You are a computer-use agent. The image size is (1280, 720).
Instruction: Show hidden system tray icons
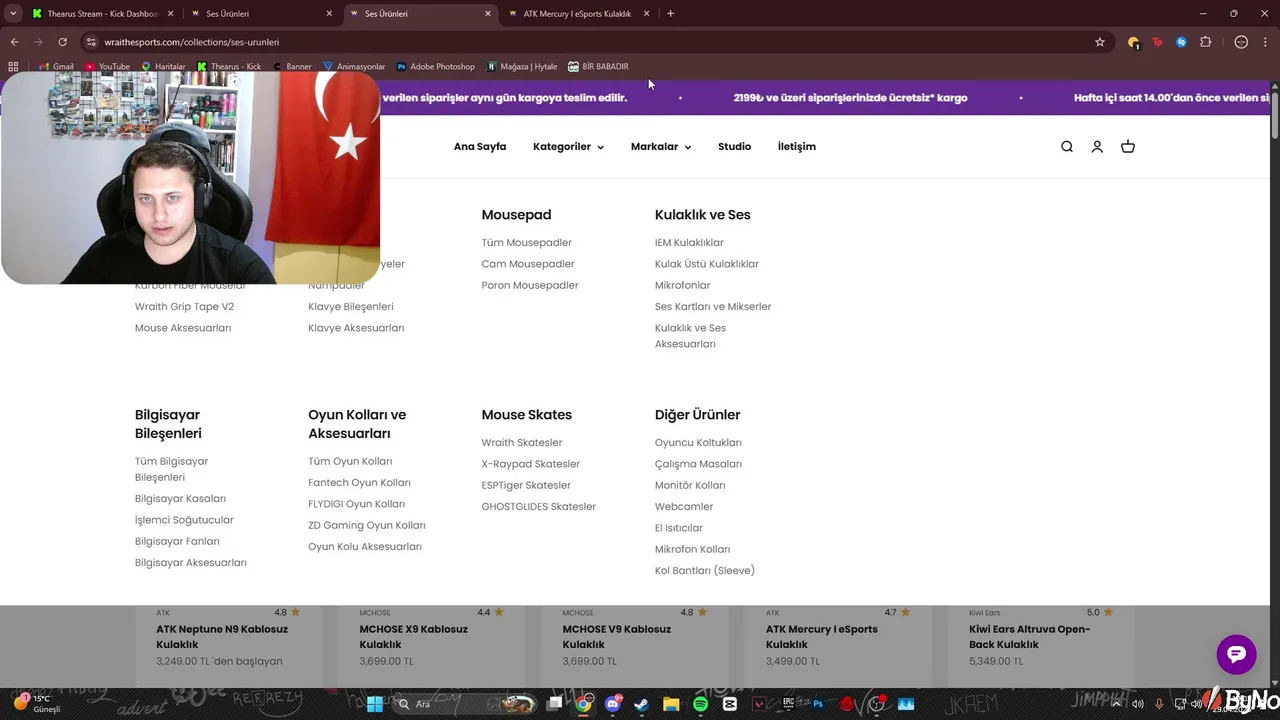(1116, 704)
